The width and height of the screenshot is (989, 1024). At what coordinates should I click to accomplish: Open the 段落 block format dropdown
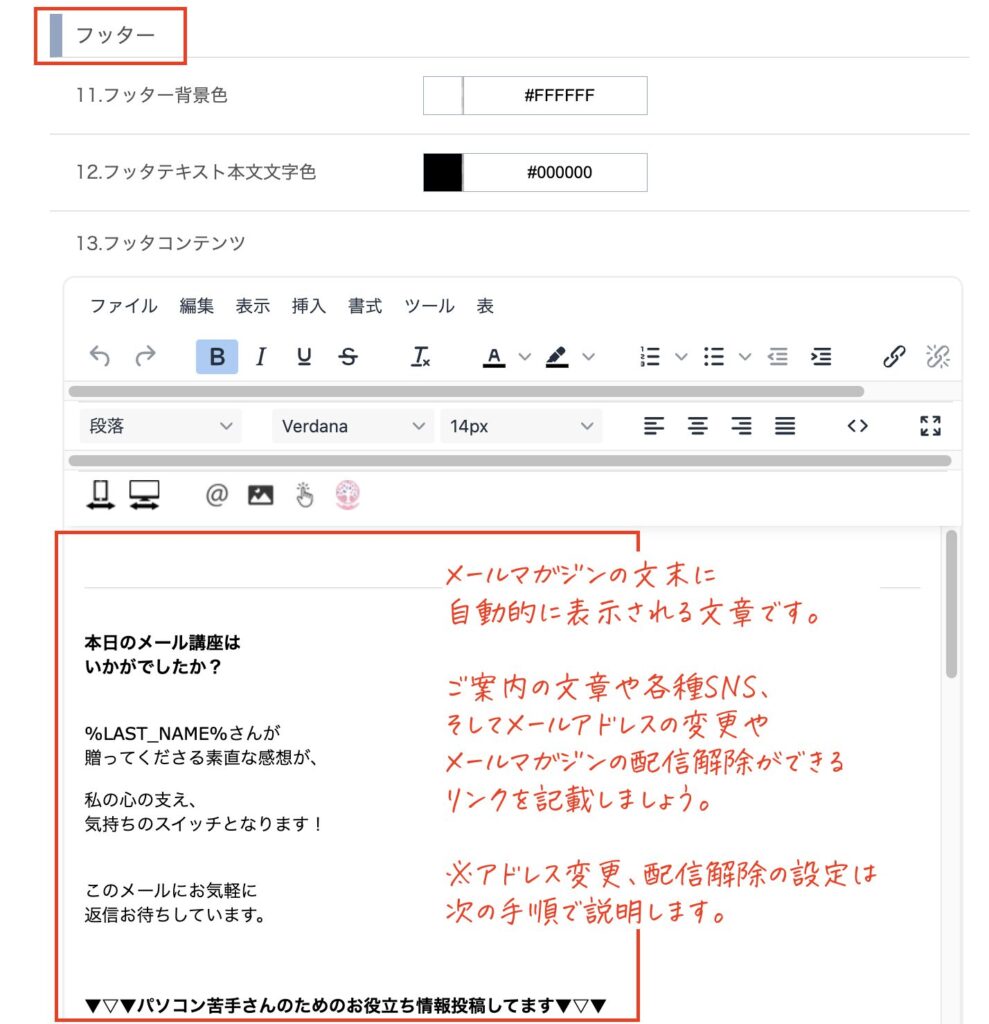160,426
